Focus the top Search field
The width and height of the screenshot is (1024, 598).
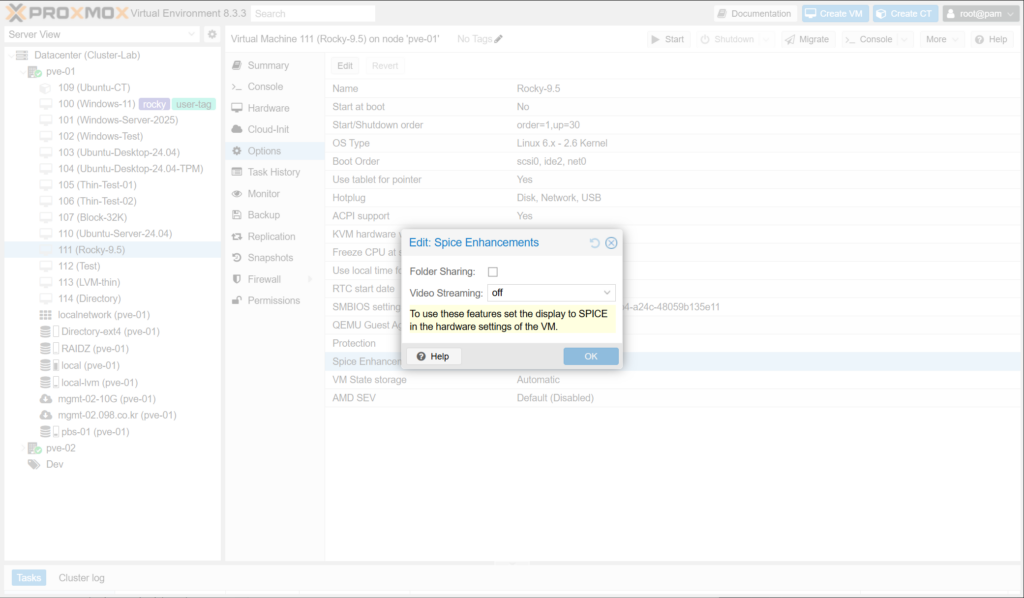(312, 14)
